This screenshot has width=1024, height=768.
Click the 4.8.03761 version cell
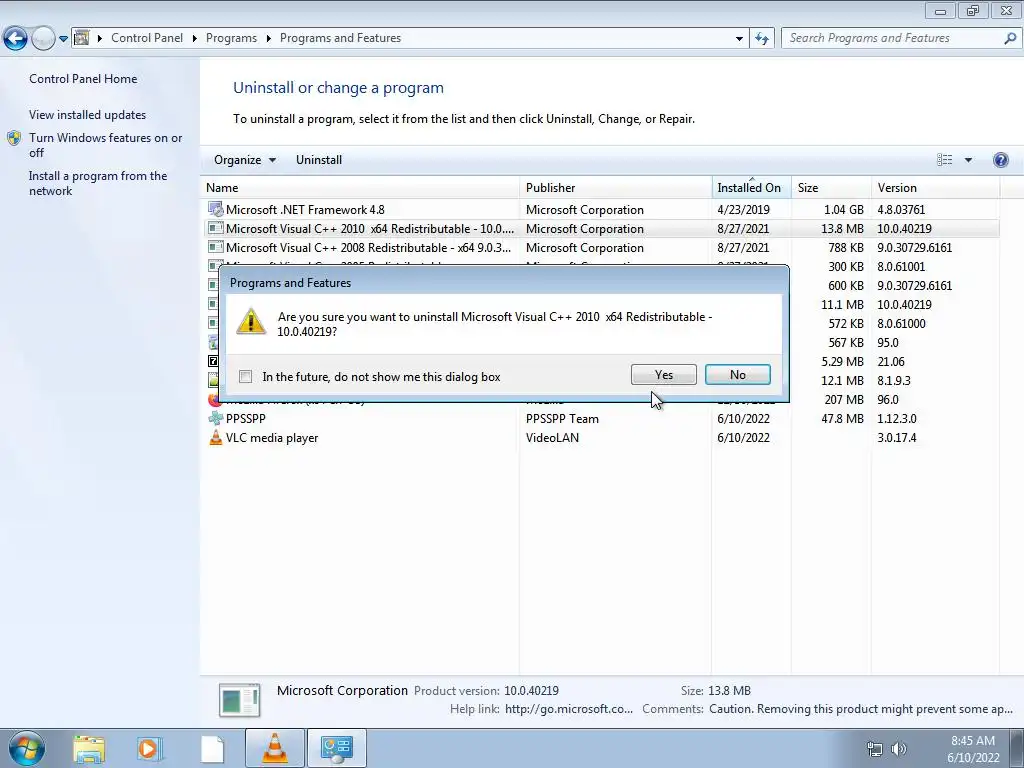[x=901, y=210]
